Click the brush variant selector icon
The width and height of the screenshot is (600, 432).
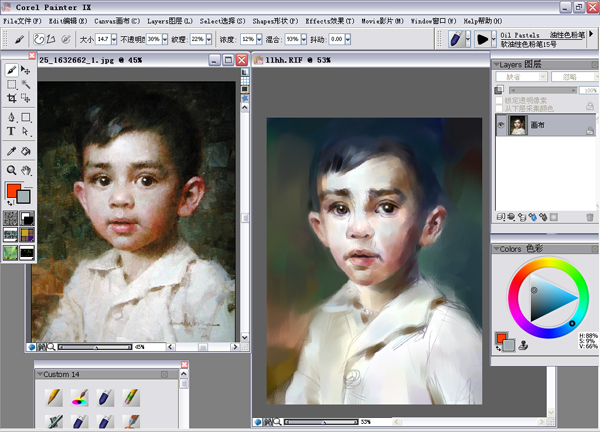click(x=482, y=39)
